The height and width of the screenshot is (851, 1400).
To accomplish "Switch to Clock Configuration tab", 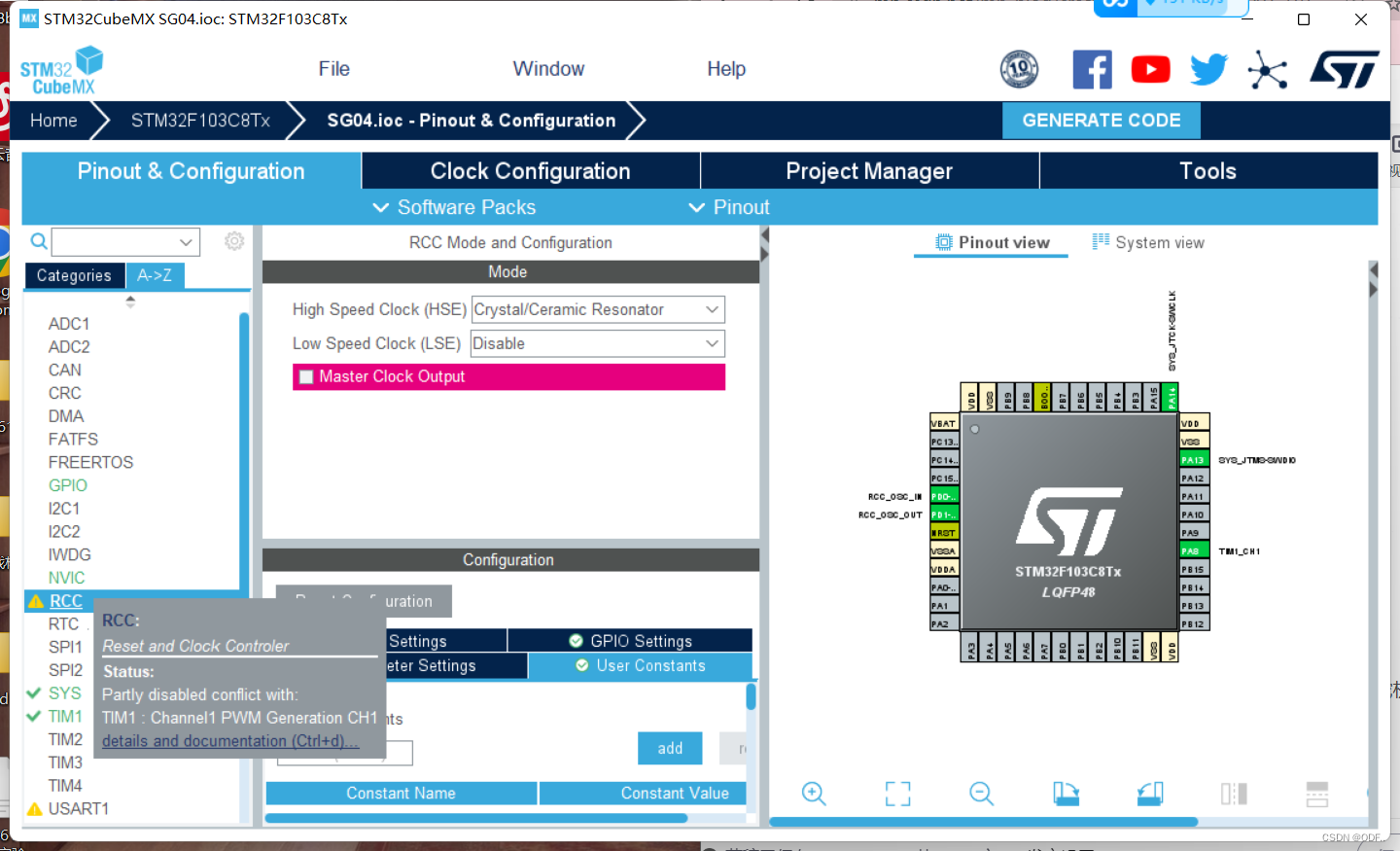I will (531, 171).
